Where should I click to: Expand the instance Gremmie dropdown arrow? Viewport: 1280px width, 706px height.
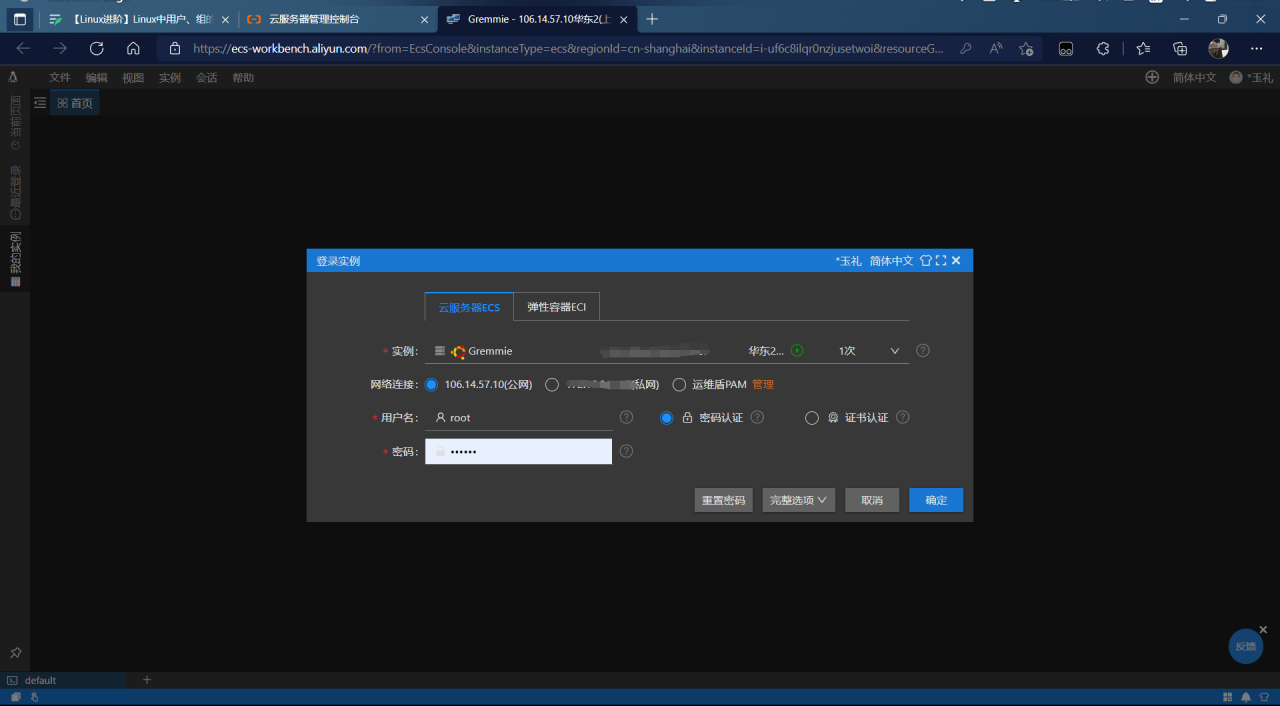pyautogui.click(x=895, y=351)
